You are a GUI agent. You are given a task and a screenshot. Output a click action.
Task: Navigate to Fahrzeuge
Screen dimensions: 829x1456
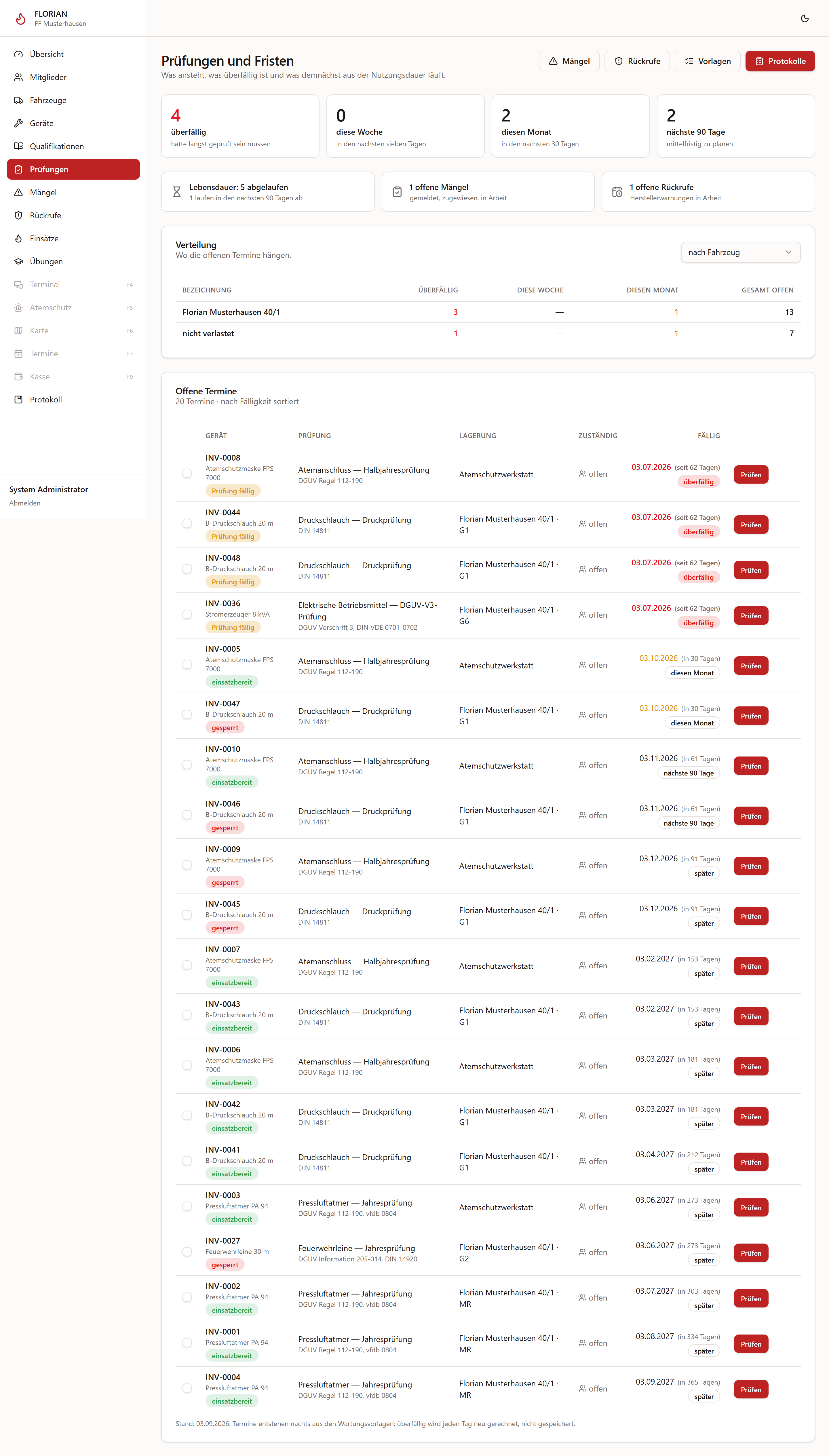pos(73,100)
